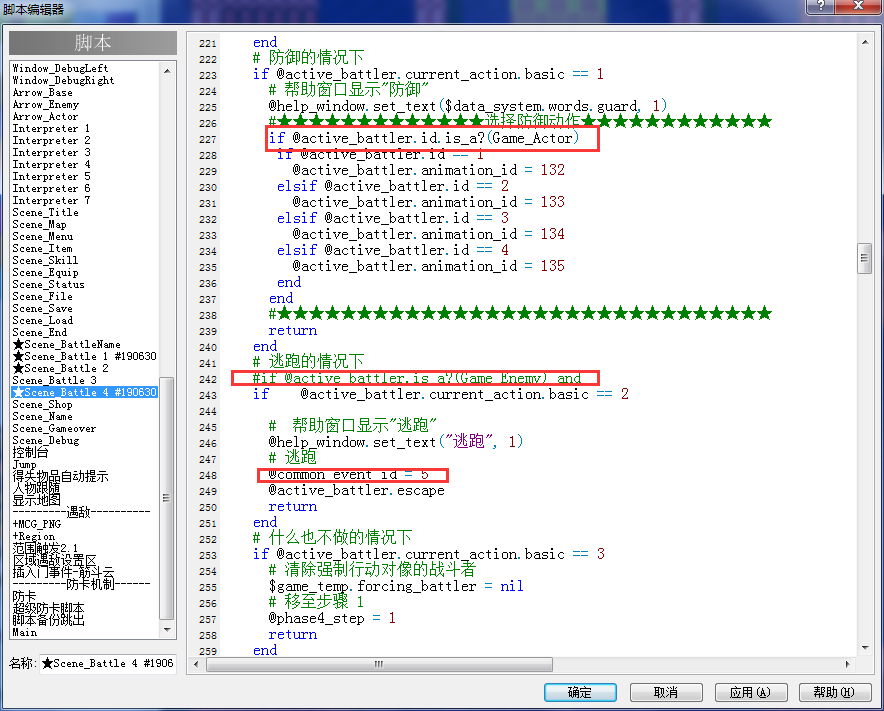Select the Window_DebugRight script

pos(63,81)
